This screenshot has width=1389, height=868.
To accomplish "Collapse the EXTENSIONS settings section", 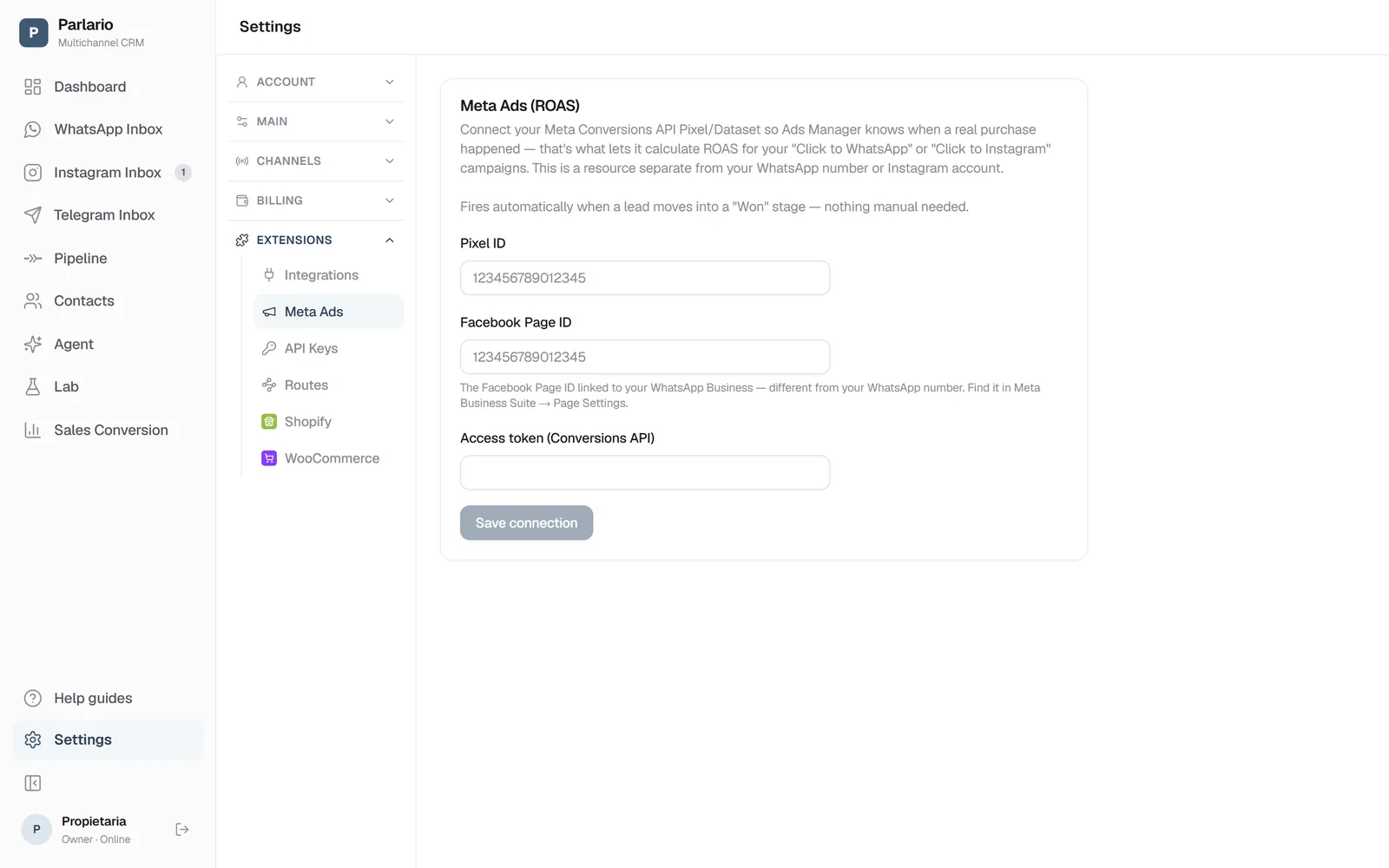I will 316,240.
